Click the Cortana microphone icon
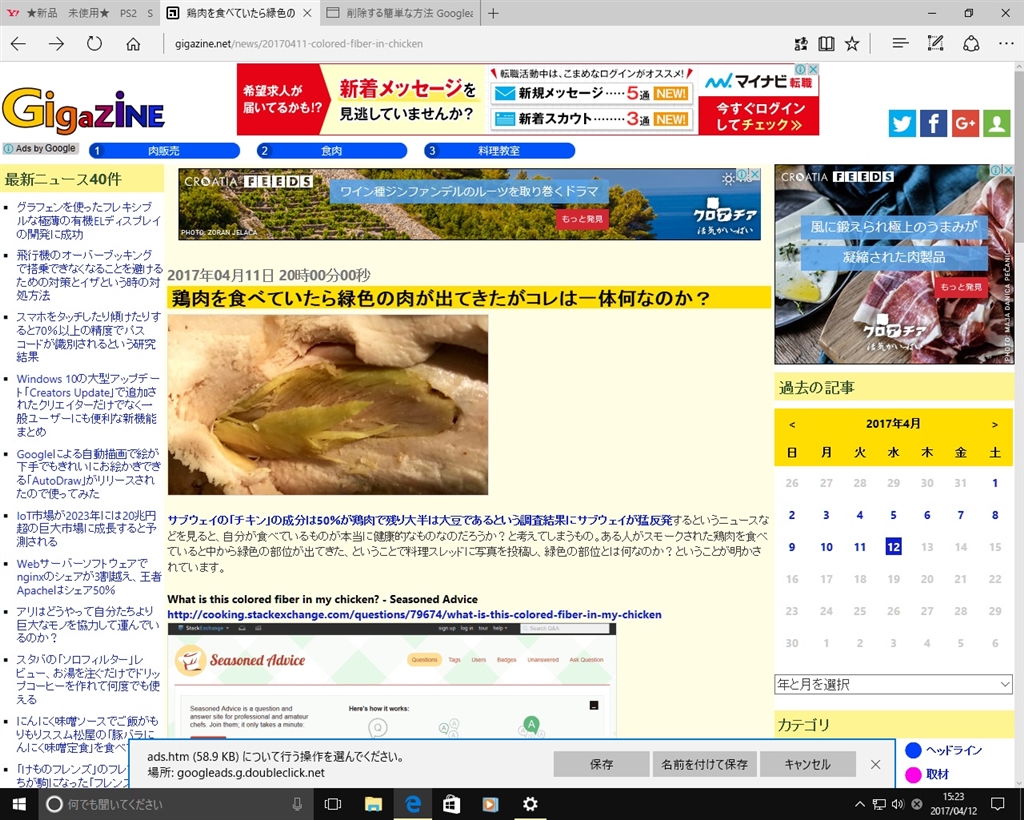This screenshot has height=820, width=1024. pyautogui.click(x=297, y=804)
